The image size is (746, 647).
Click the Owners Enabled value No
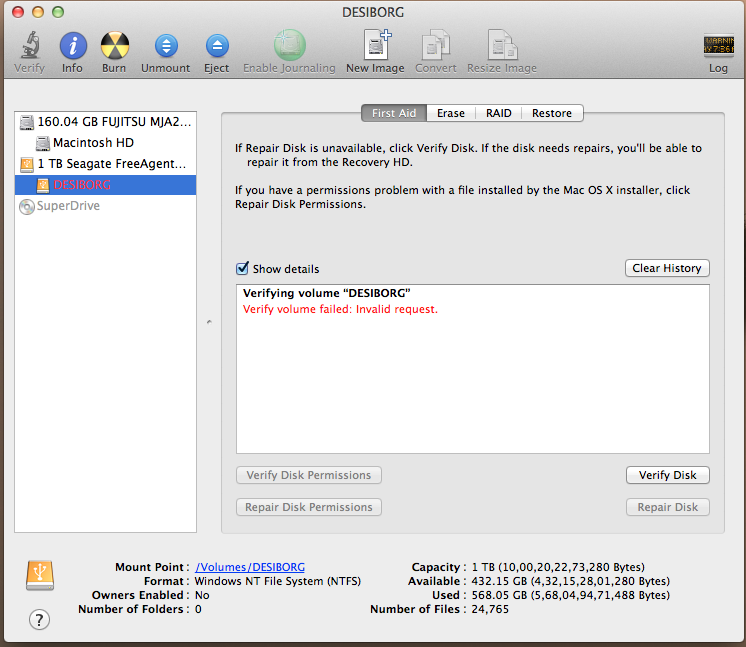(x=202, y=595)
